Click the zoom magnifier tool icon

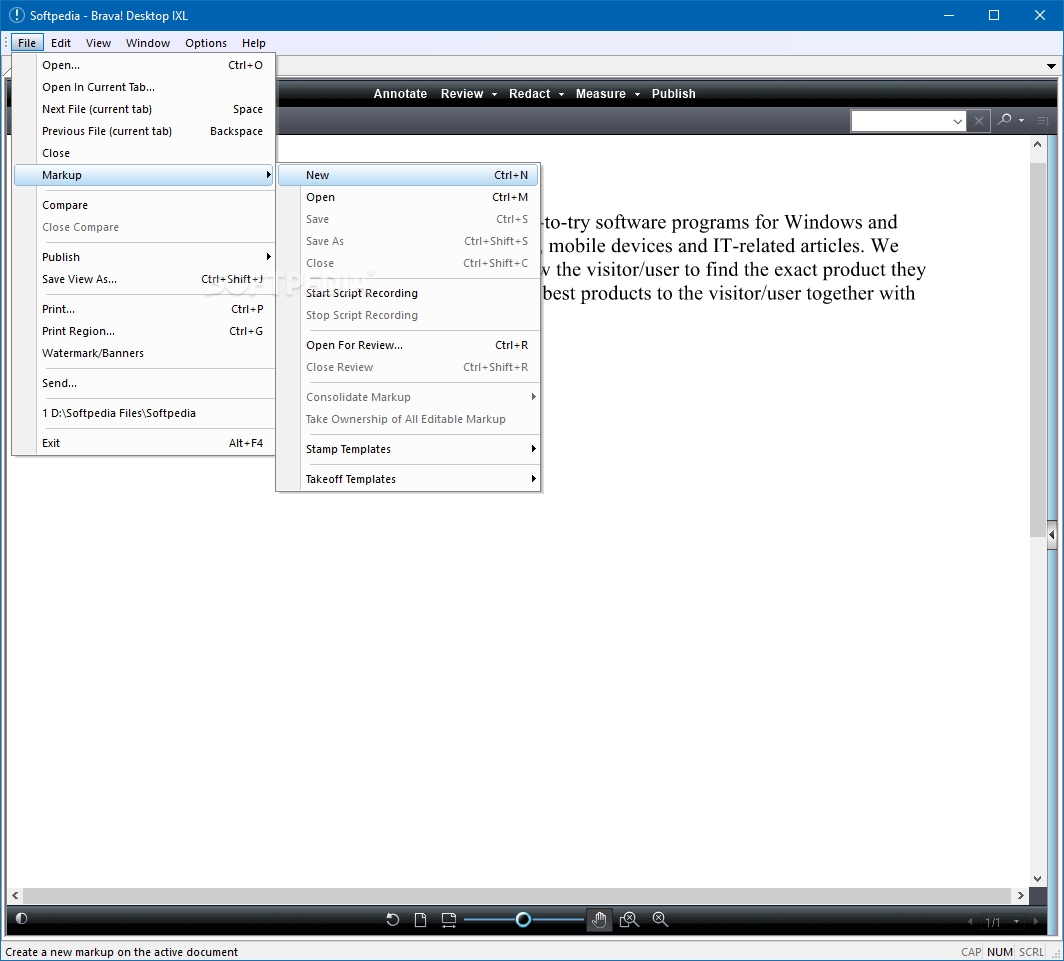(x=660, y=920)
